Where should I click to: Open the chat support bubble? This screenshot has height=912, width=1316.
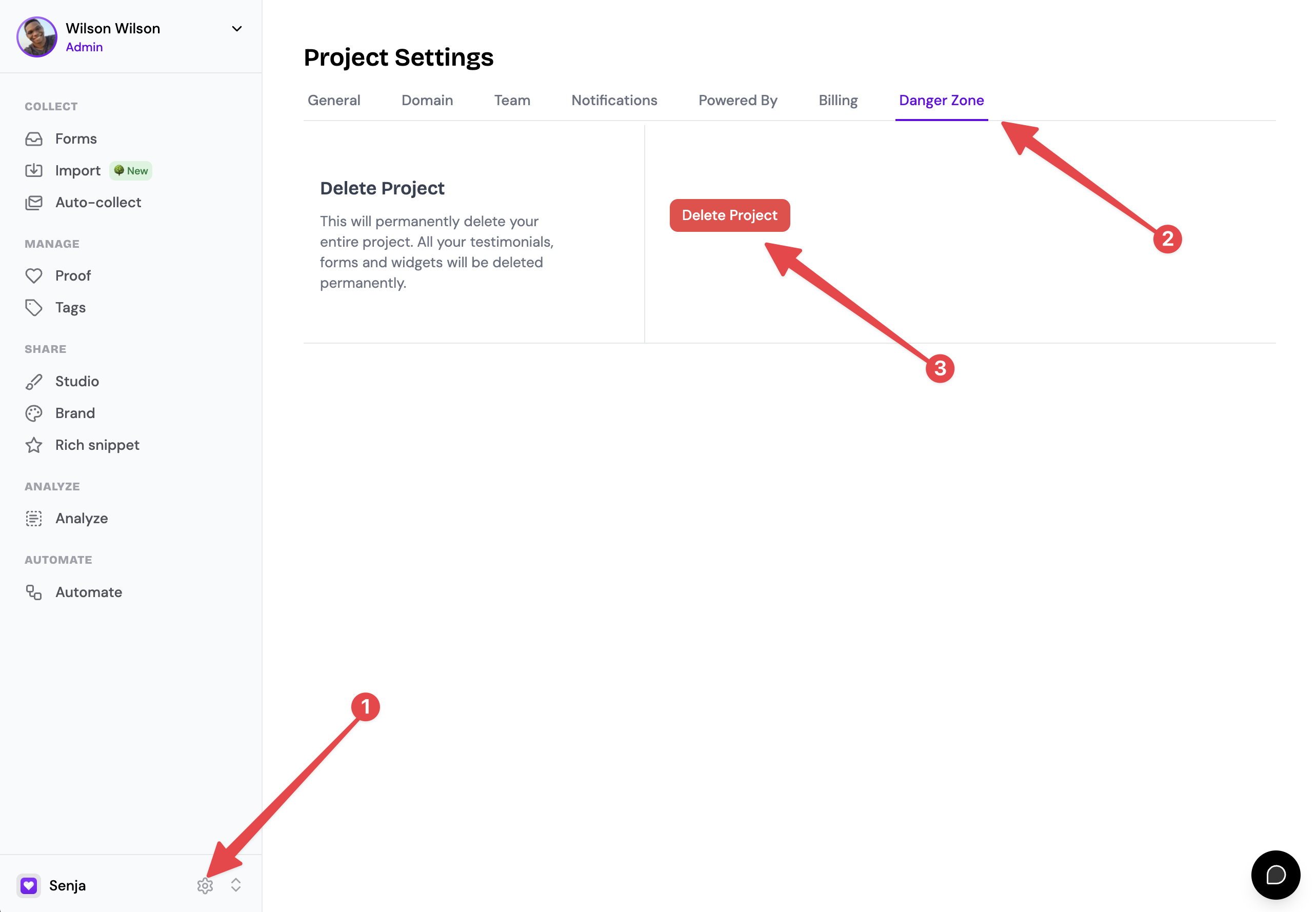coord(1275,875)
